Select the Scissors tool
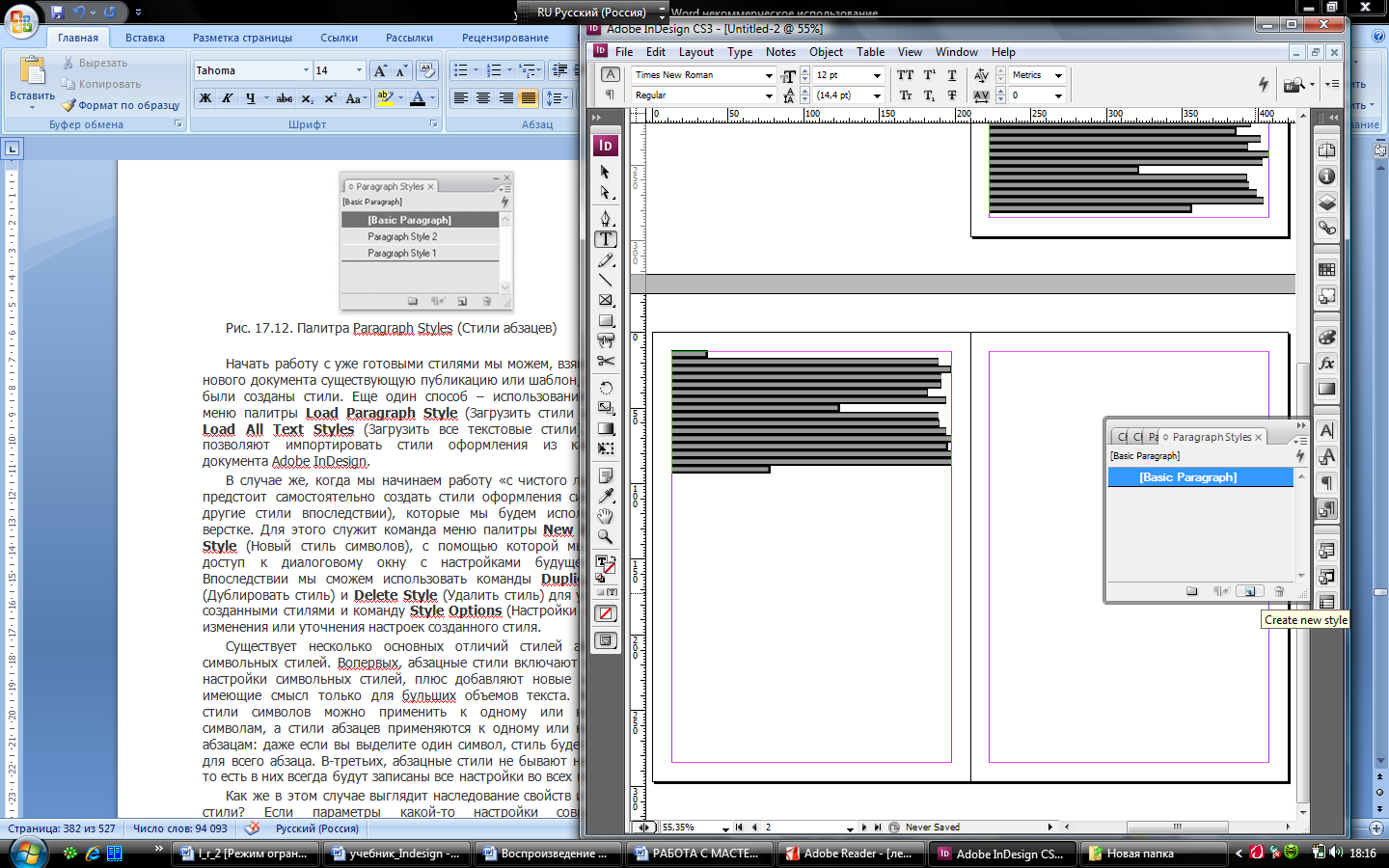 coord(605,361)
